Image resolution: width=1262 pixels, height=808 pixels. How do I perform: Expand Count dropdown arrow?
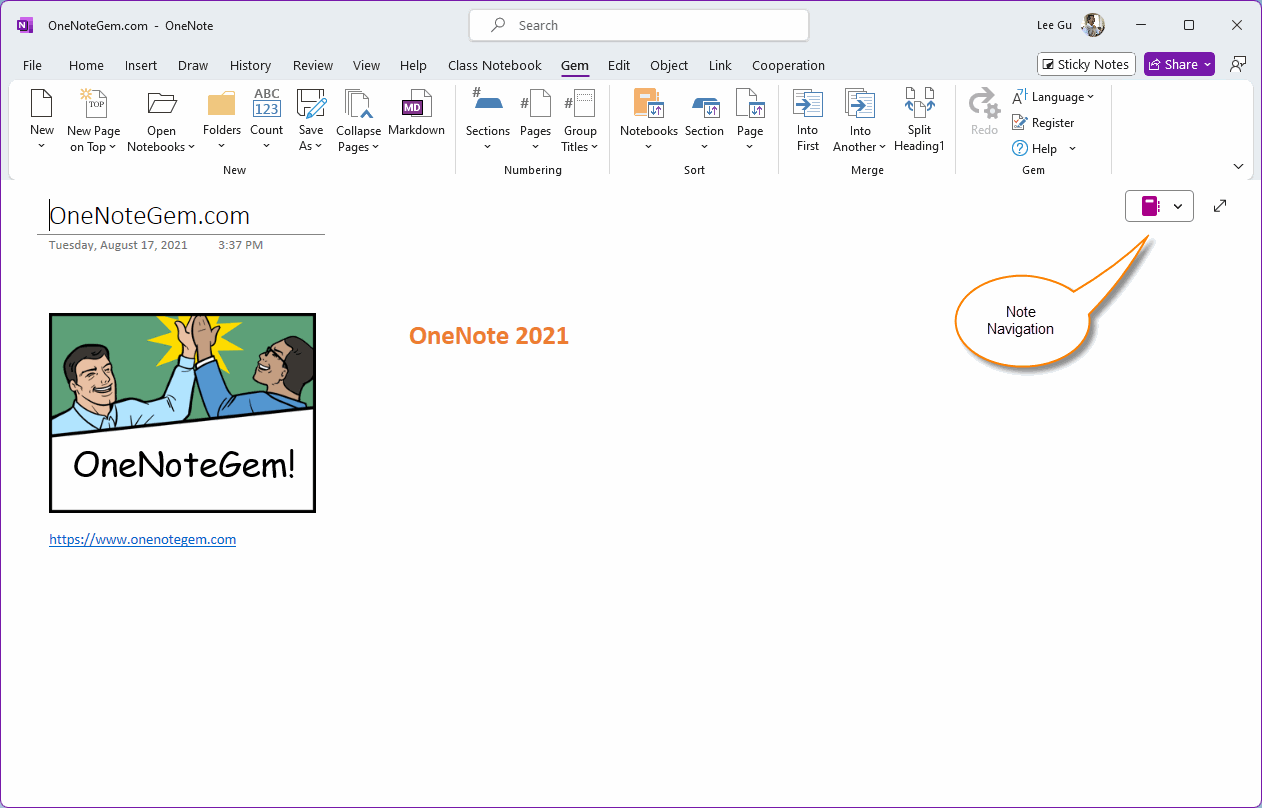point(267,146)
